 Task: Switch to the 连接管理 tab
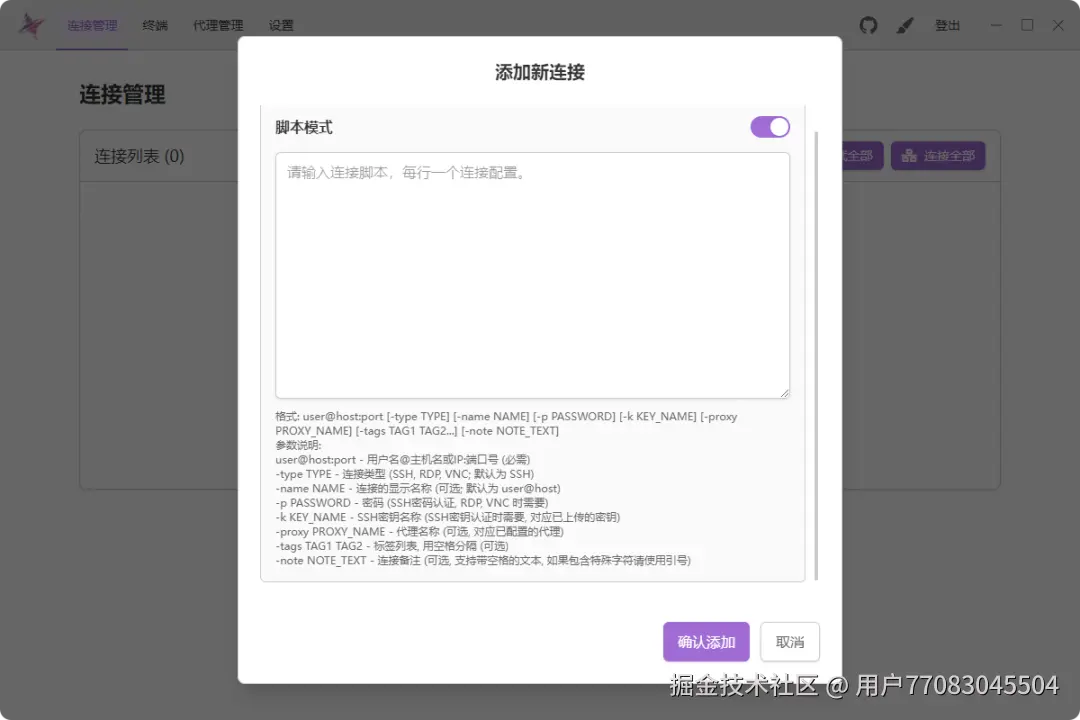92,25
